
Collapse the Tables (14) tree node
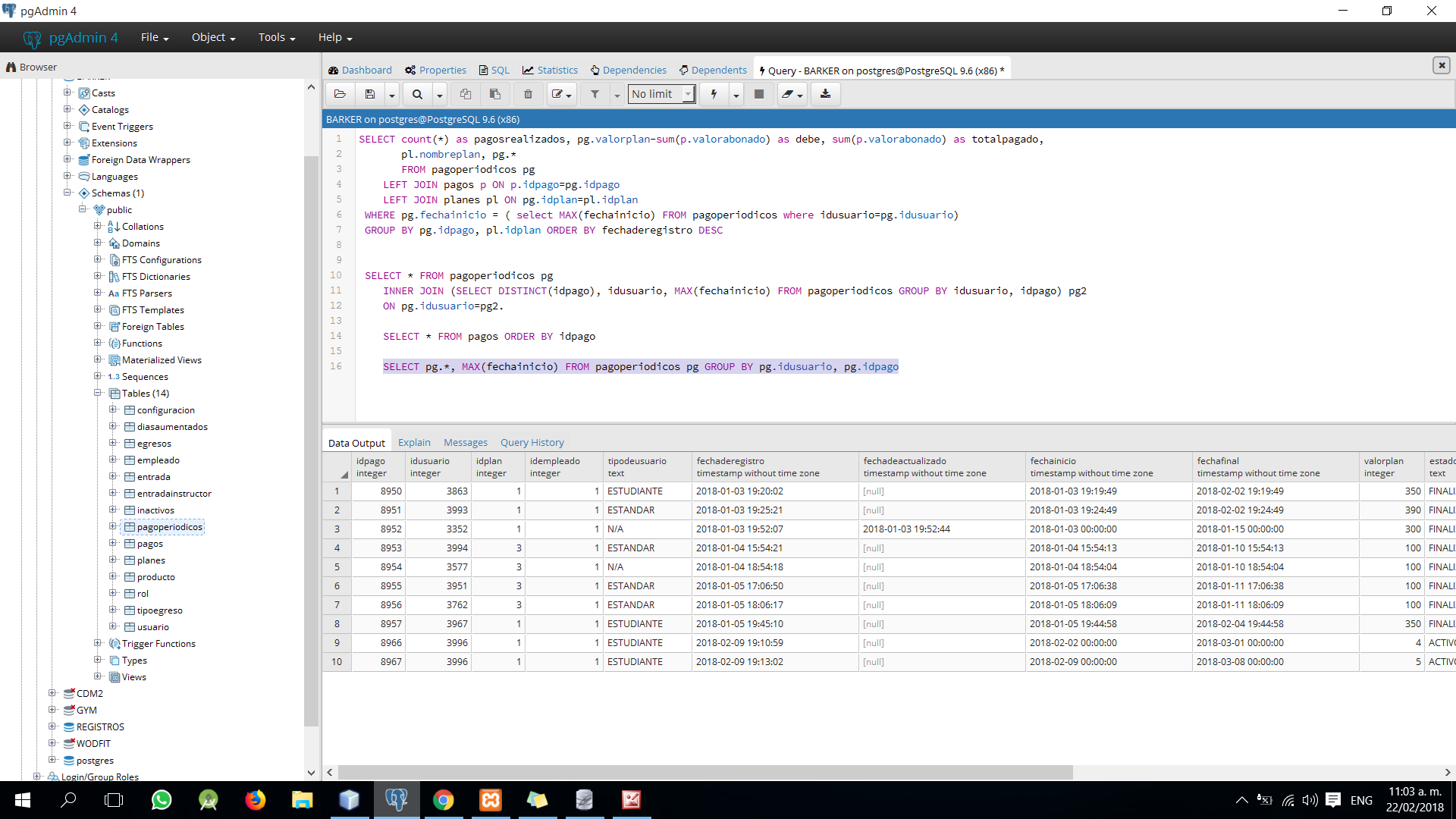point(97,393)
